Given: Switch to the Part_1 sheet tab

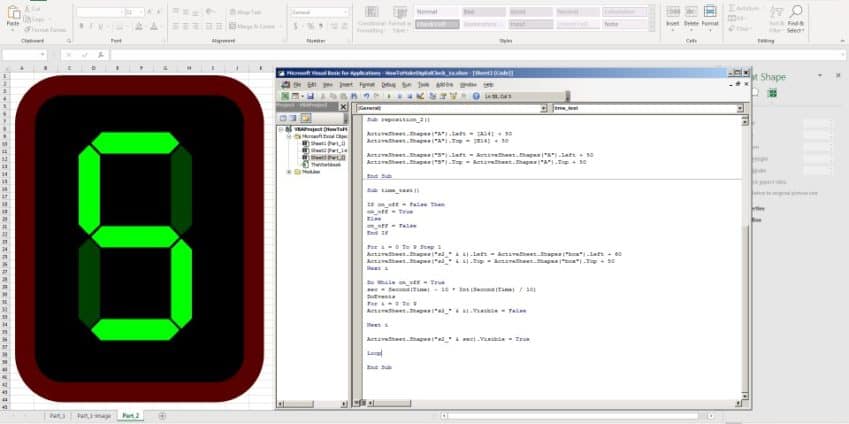Looking at the screenshot, I should (57, 415).
